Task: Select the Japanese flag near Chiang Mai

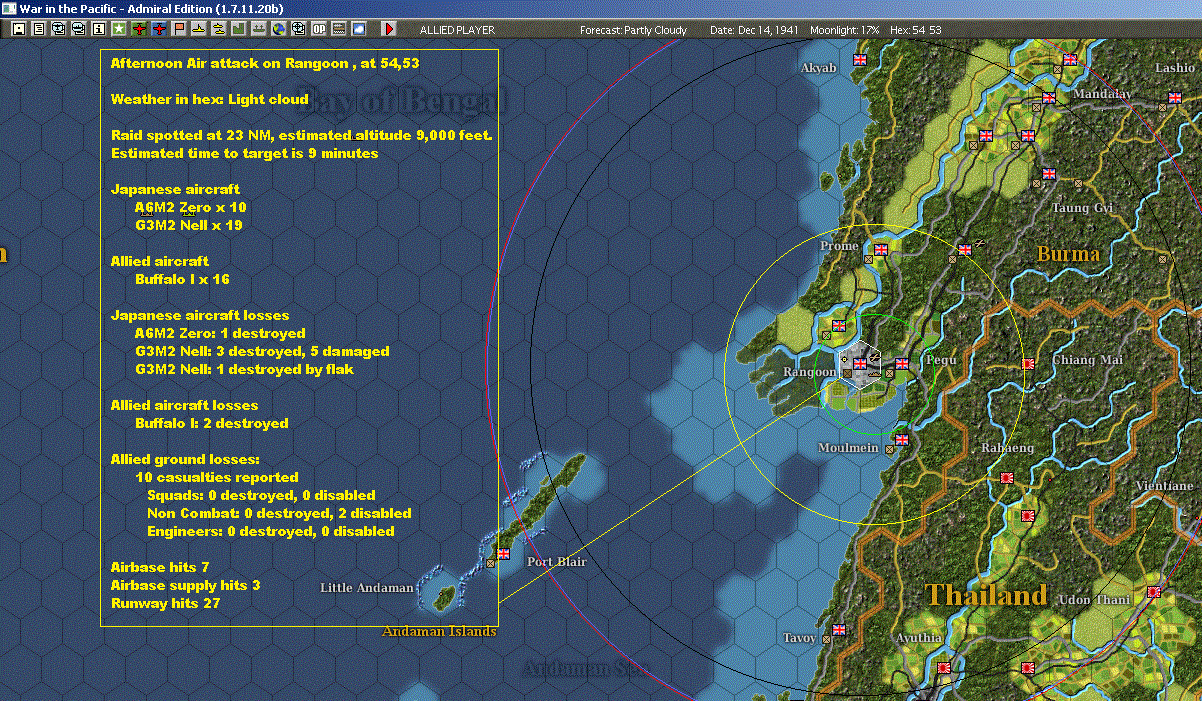Action: (x=1027, y=364)
